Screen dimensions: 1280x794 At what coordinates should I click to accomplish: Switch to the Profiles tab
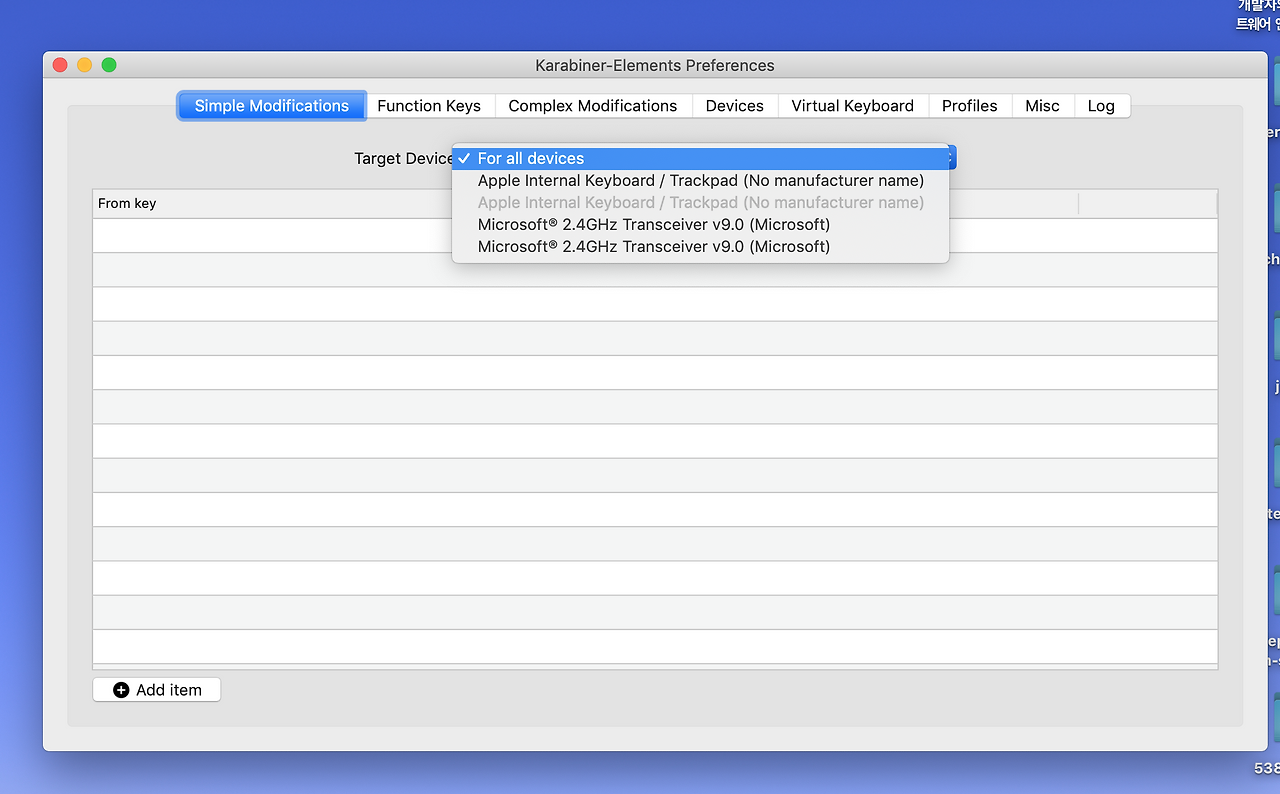(x=970, y=106)
